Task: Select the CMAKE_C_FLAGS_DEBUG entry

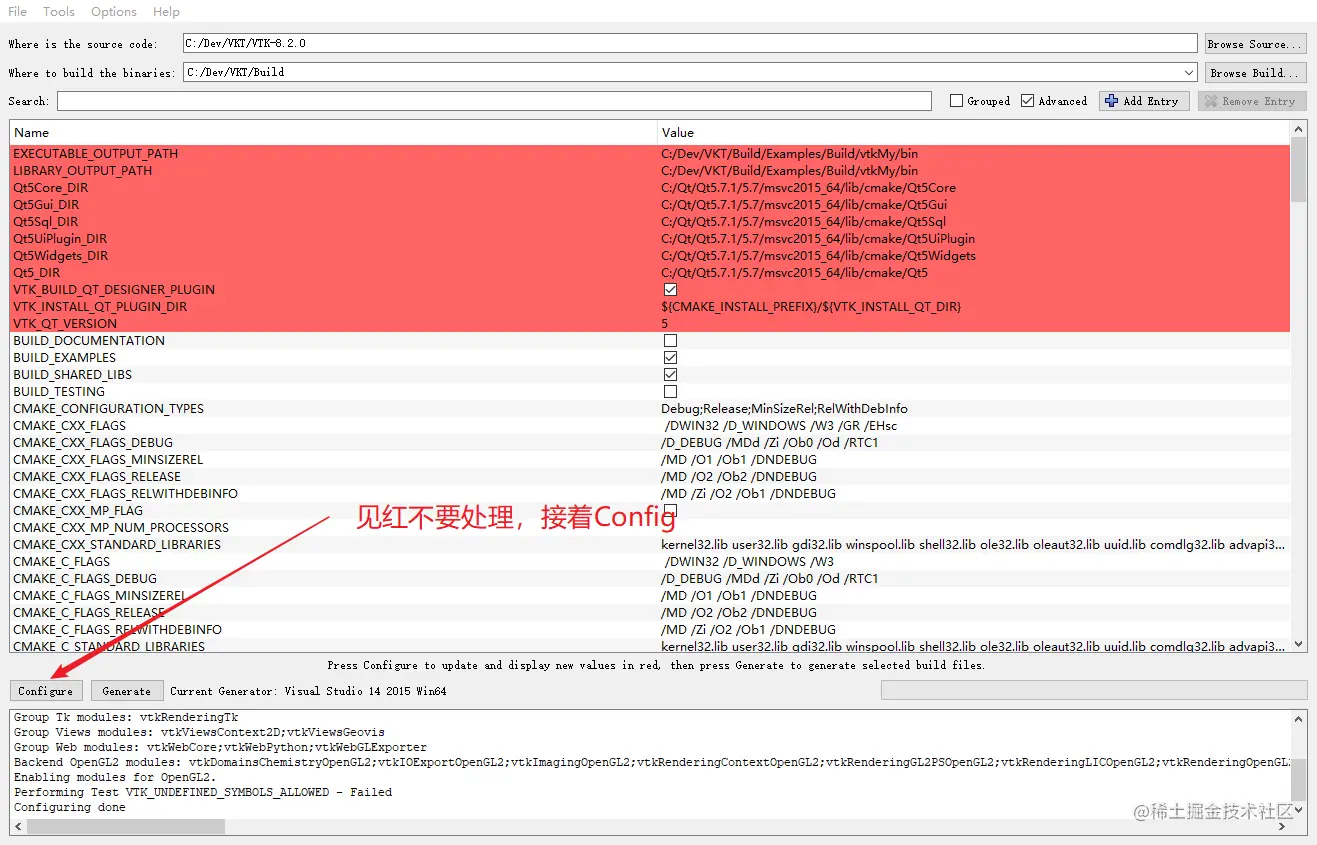Action: tap(85, 579)
